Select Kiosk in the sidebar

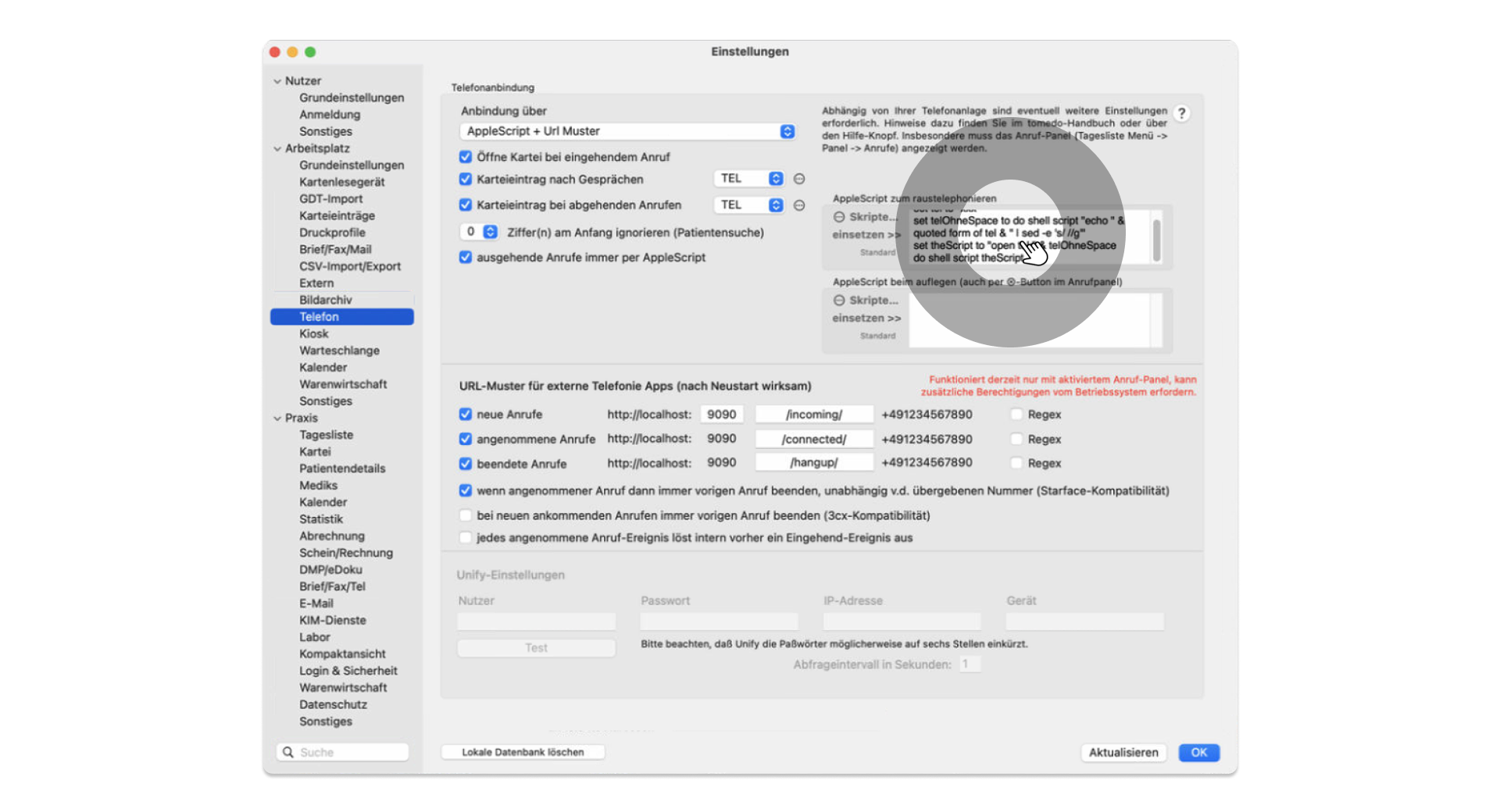point(314,333)
